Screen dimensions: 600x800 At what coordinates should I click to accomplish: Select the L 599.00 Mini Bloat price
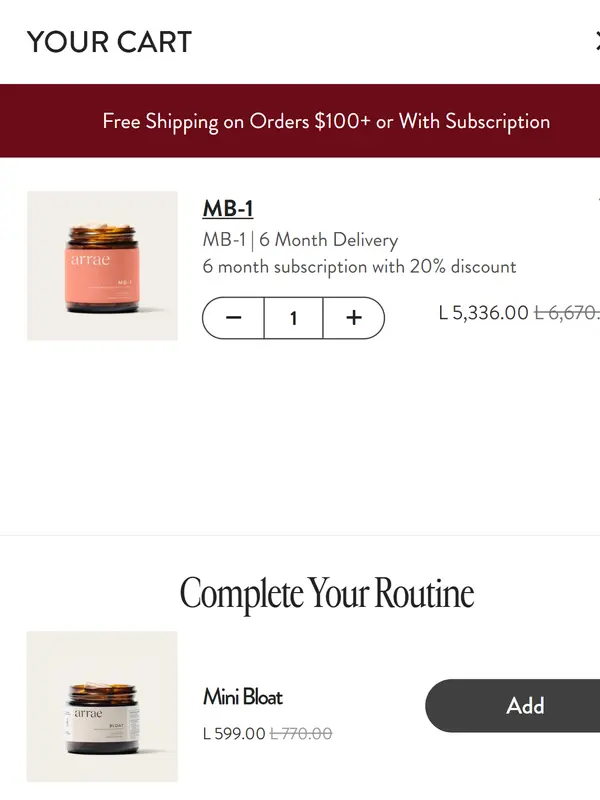pyautogui.click(x=234, y=734)
